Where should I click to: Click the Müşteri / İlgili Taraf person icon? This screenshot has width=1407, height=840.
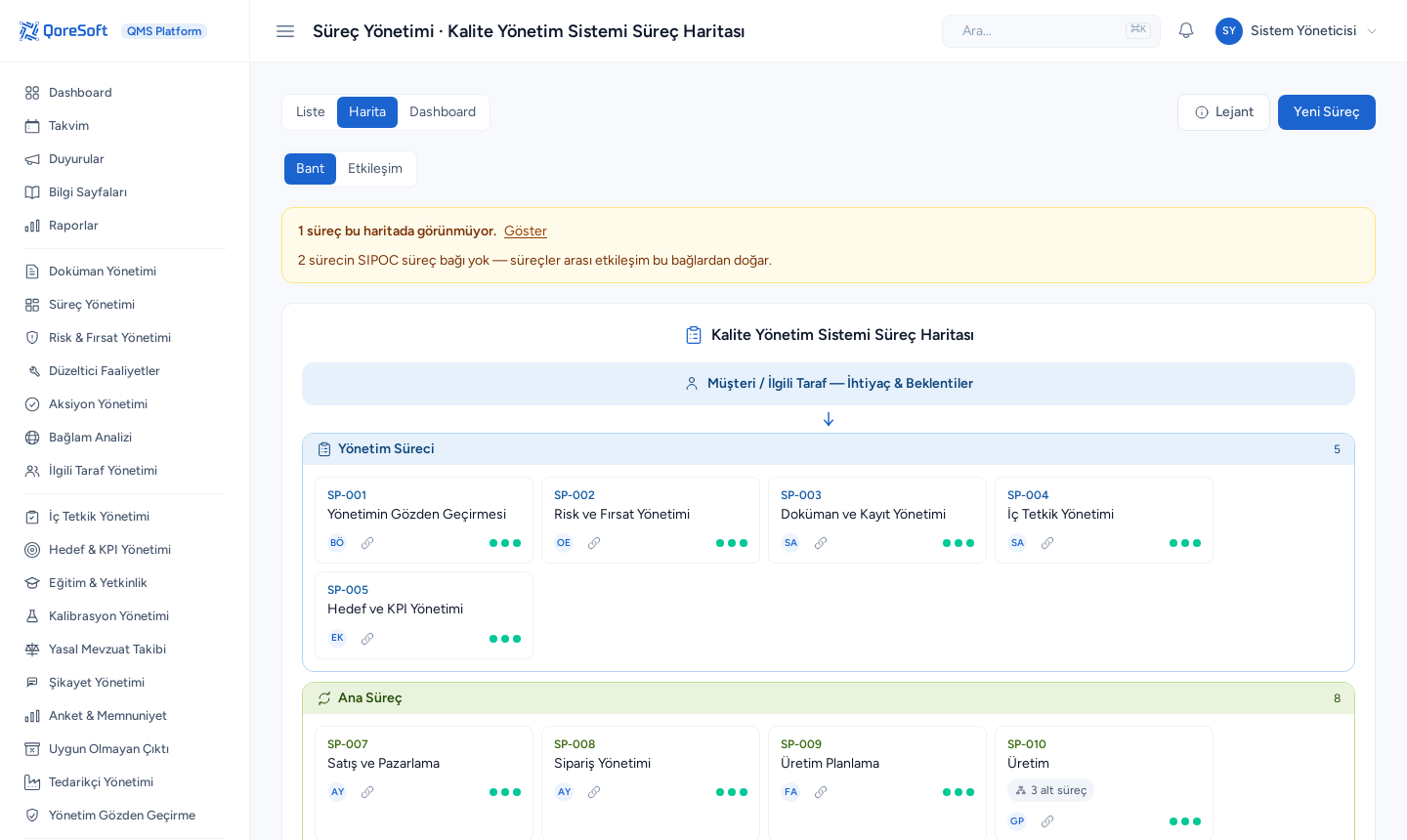click(692, 384)
